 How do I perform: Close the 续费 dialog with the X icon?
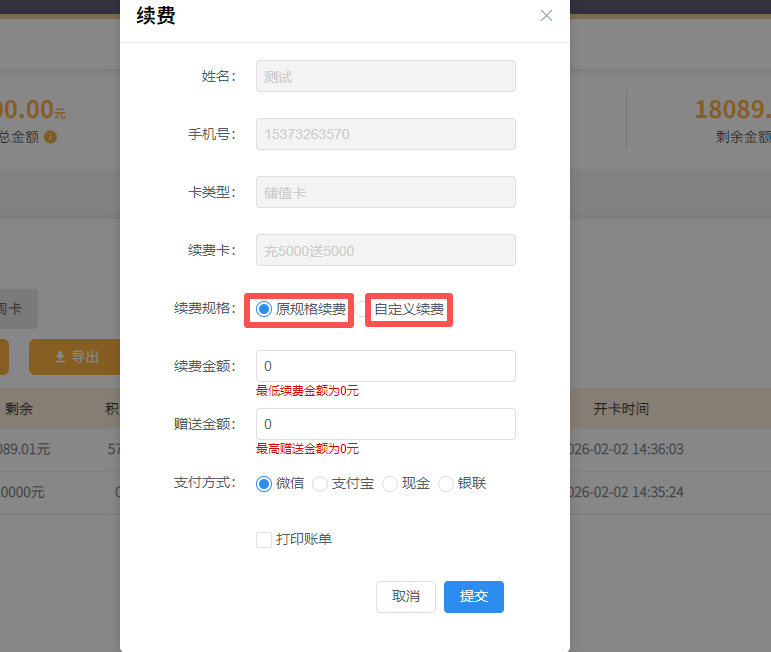(x=546, y=16)
